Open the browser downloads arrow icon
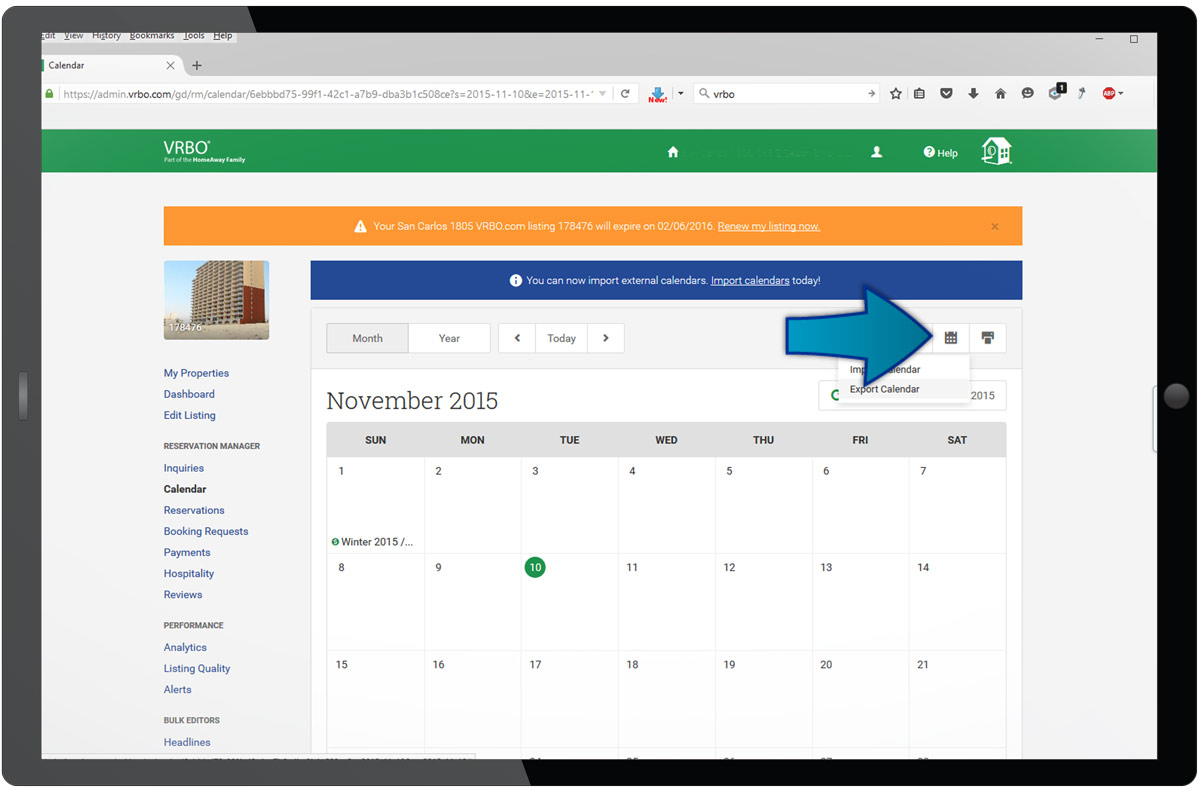Image resolution: width=1200 pixels, height=791 pixels. (973, 94)
